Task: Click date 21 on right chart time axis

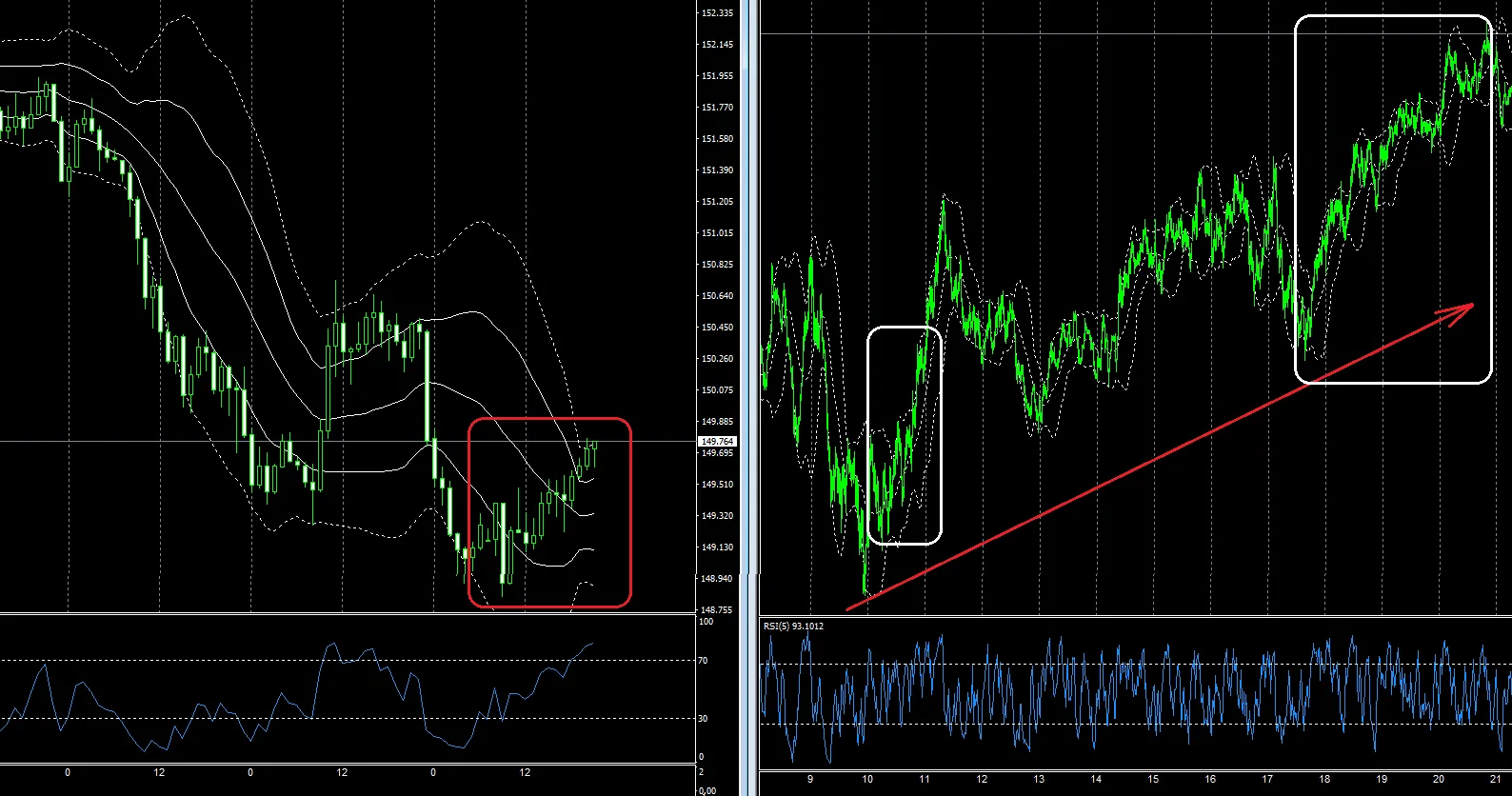Action: [1496, 779]
